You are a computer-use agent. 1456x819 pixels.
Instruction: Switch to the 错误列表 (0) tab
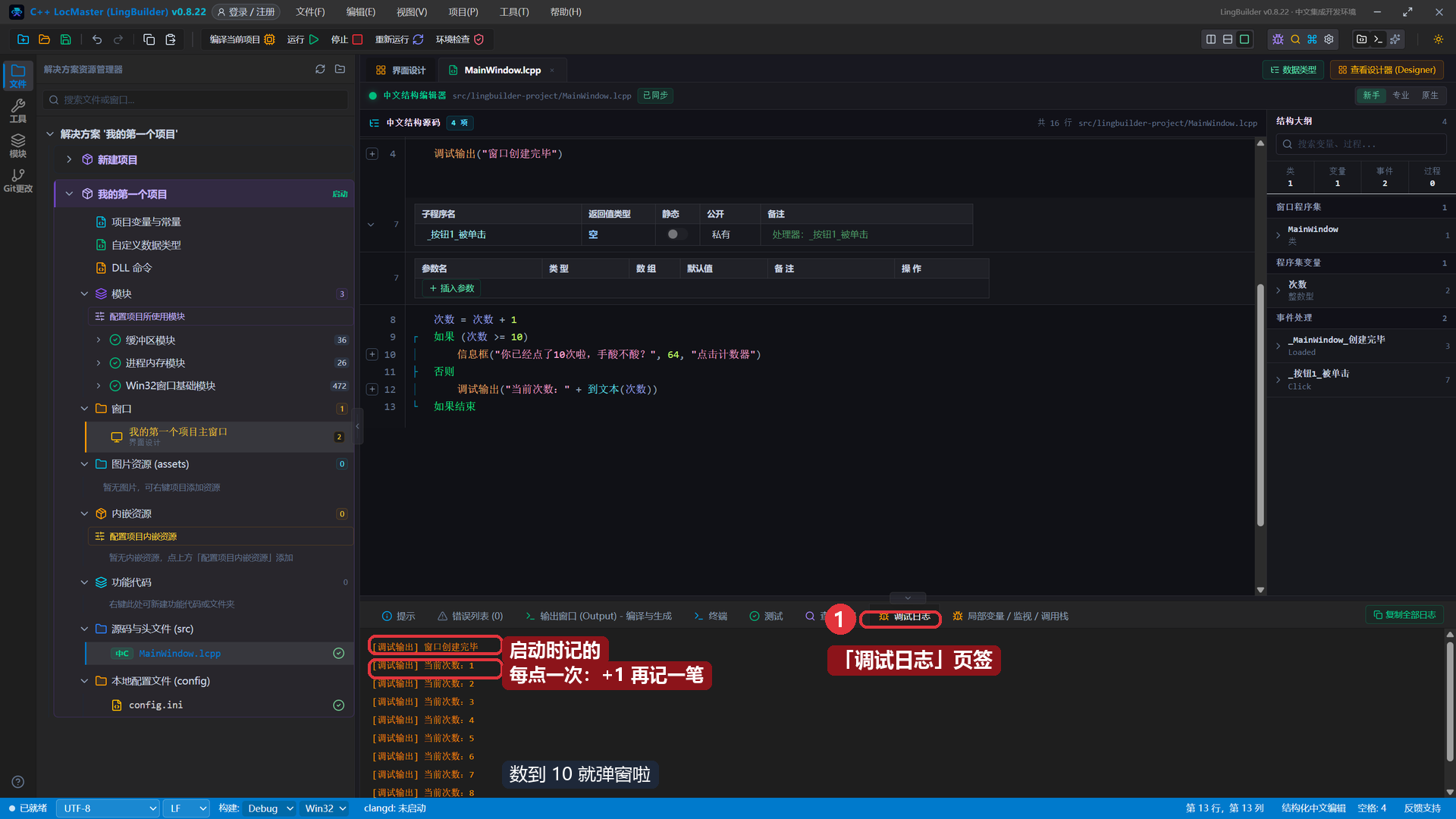(470, 617)
